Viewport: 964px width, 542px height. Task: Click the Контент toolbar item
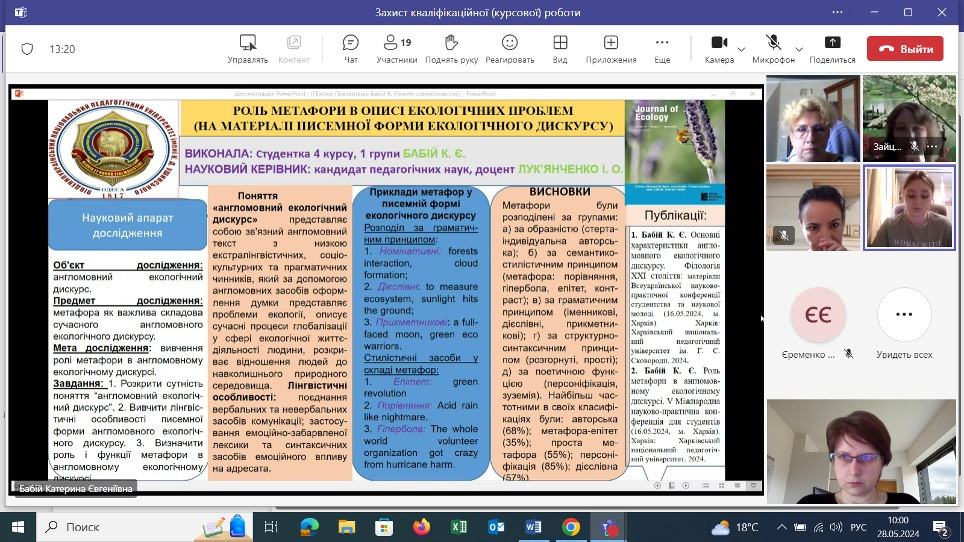click(294, 49)
